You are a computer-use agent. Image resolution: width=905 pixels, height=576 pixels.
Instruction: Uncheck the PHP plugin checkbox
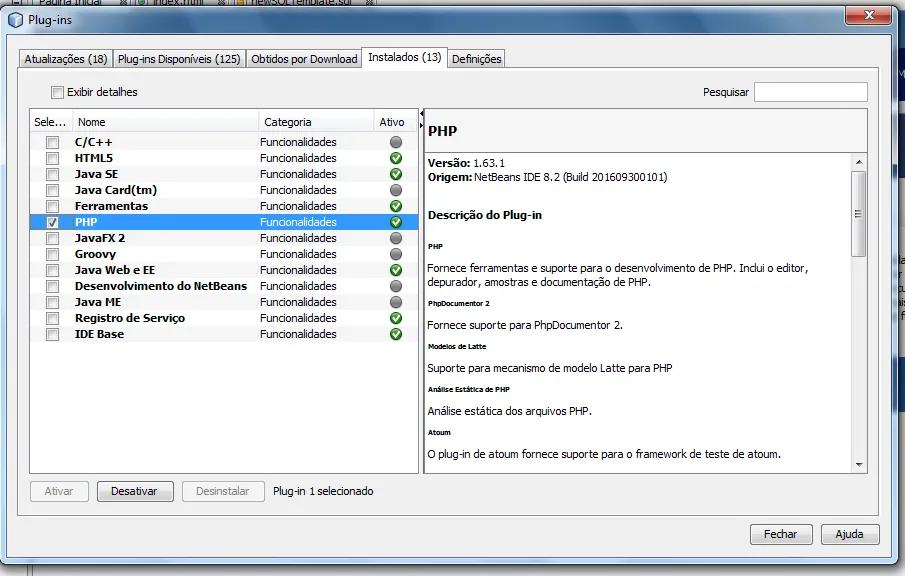52,222
